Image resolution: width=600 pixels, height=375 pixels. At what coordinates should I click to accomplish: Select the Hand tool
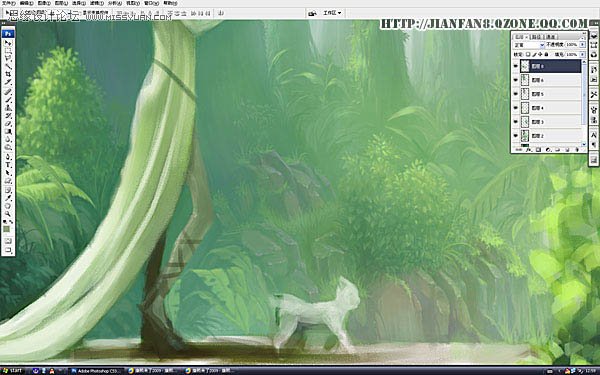(x=8, y=206)
